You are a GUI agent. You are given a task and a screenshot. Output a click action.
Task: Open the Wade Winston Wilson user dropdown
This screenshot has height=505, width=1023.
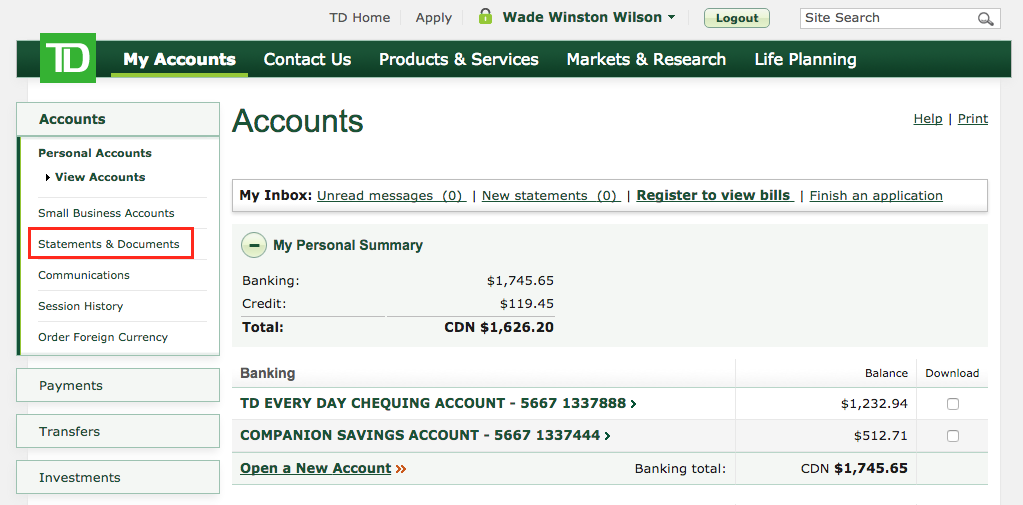pyautogui.click(x=588, y=18)
